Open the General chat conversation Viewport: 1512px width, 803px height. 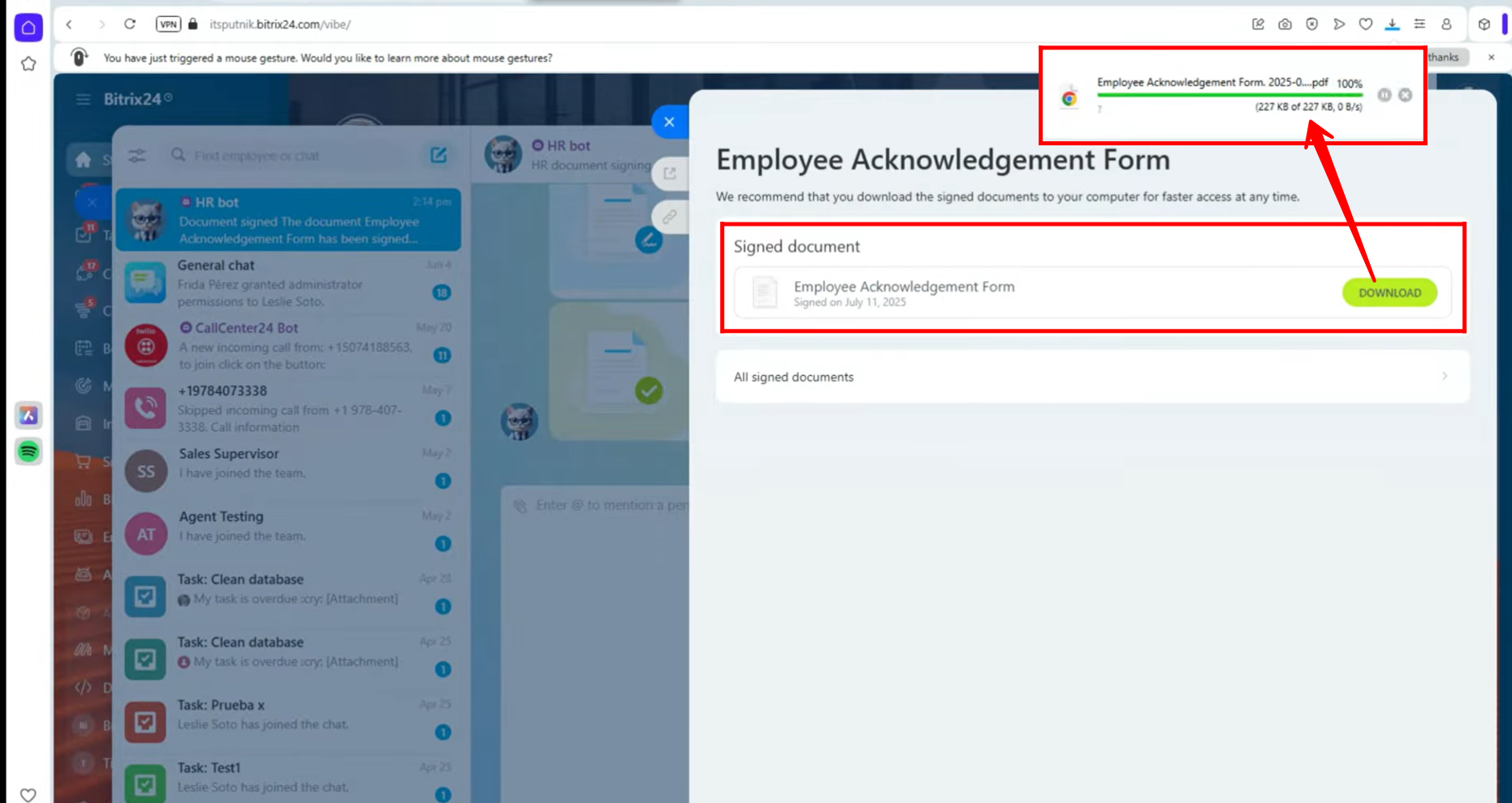click(288, 283)
